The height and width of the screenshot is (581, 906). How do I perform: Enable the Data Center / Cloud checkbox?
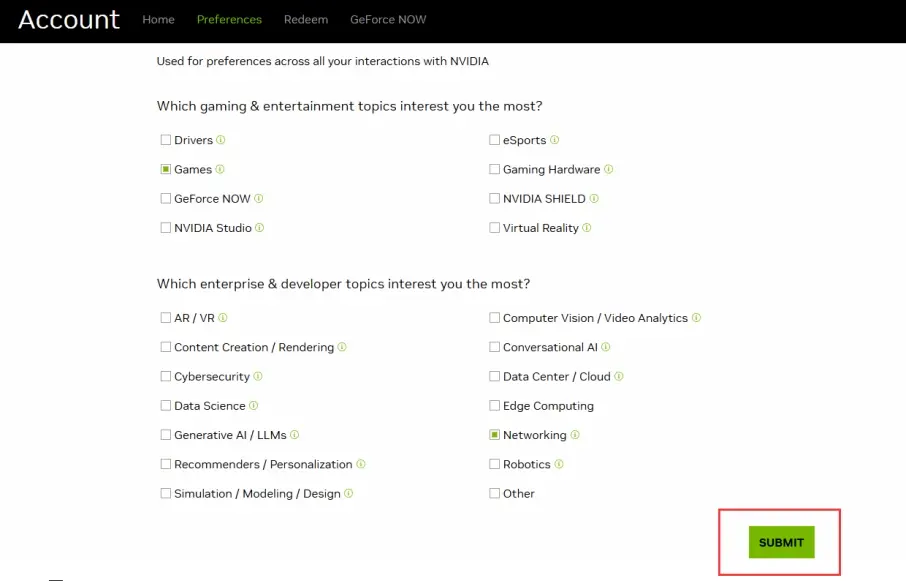(x=495, y=377)
